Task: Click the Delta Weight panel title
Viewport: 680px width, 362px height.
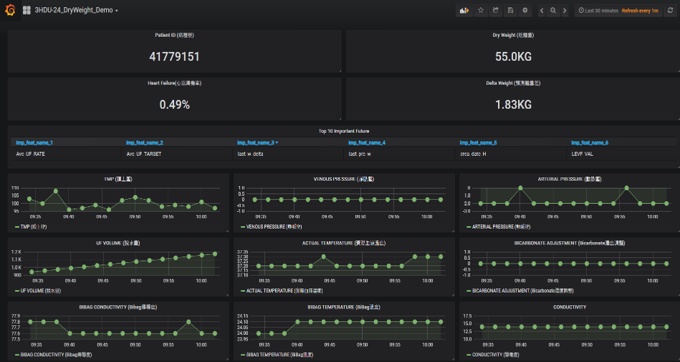Action: click(513, 83)
